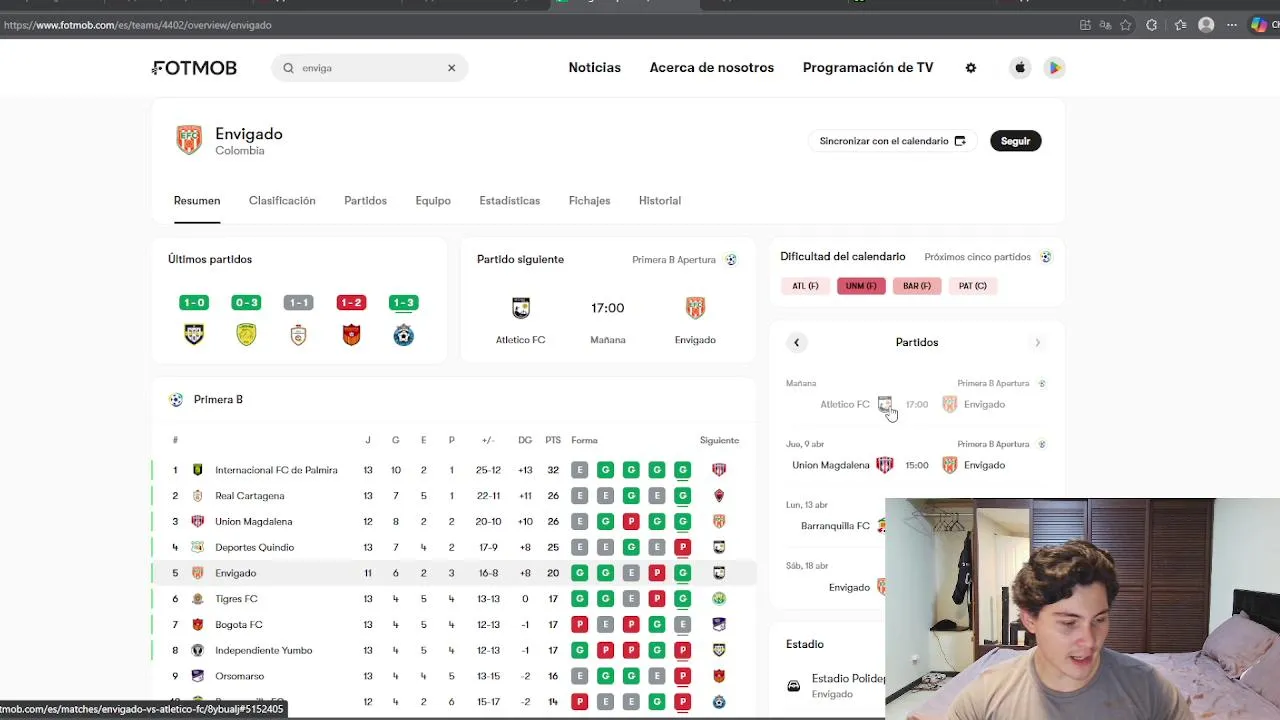Click the P form badge in Envigado row
This screenshot has height=720, width=1280.
point(656,573)
